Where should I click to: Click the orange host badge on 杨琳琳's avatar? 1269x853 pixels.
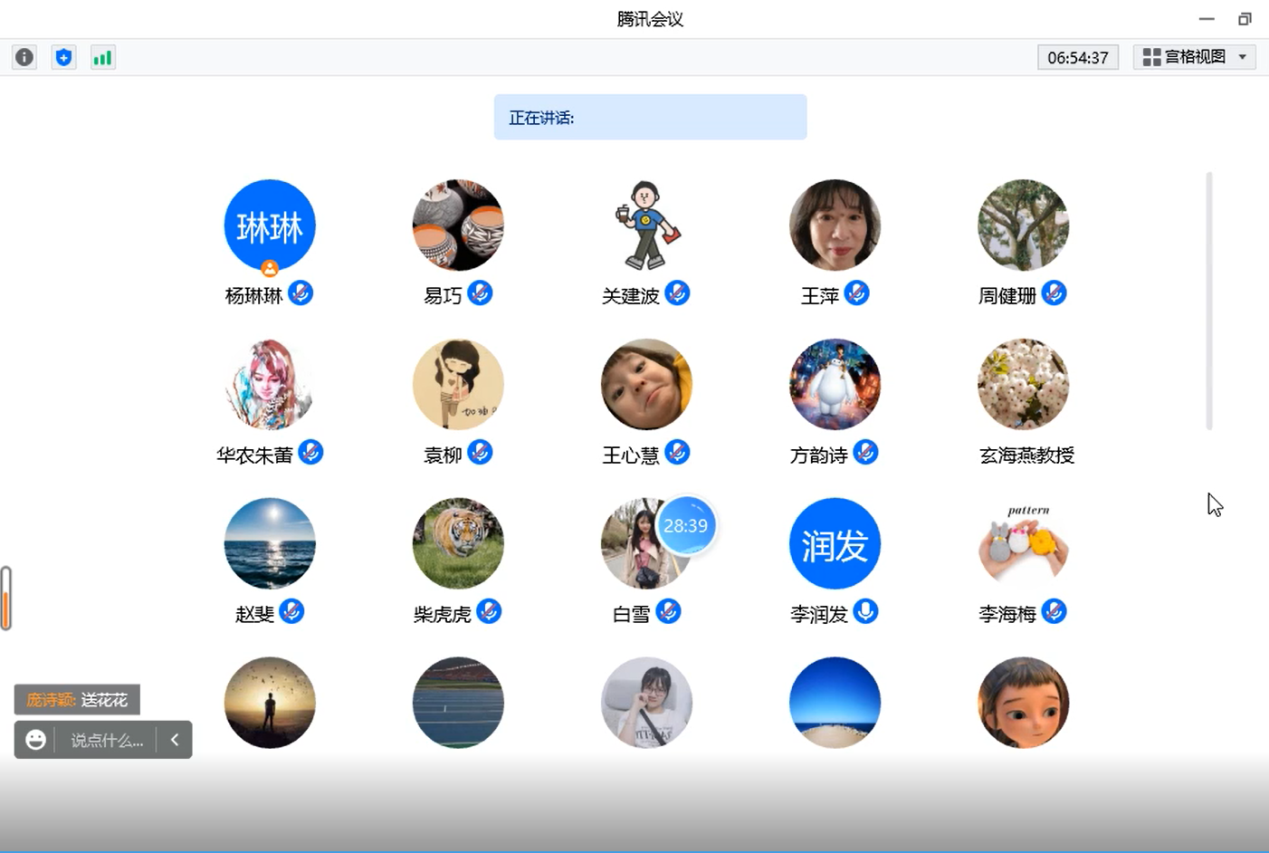(269, 268)
